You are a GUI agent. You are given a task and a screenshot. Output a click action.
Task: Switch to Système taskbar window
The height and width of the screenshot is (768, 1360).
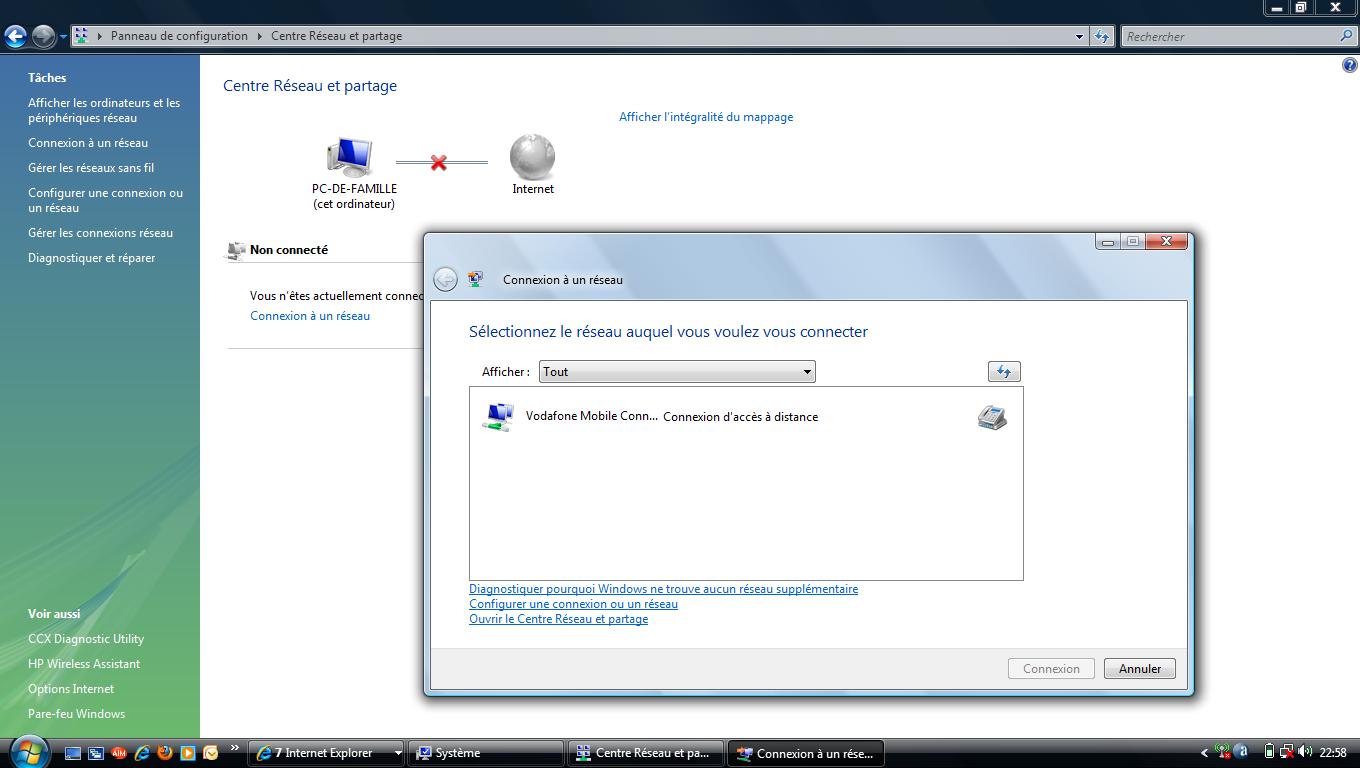click(x=488, y=753)
